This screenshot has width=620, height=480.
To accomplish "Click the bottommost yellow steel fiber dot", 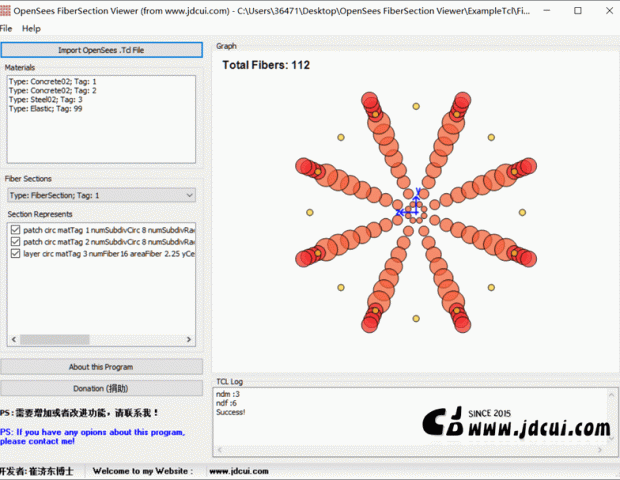I will pyautogui.click(x=415, y=319).
